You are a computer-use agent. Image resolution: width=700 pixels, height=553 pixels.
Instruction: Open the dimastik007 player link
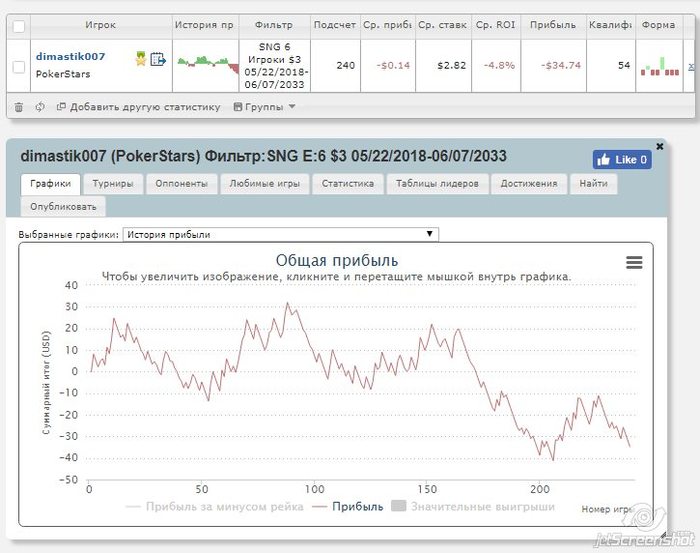pos(71,57)
